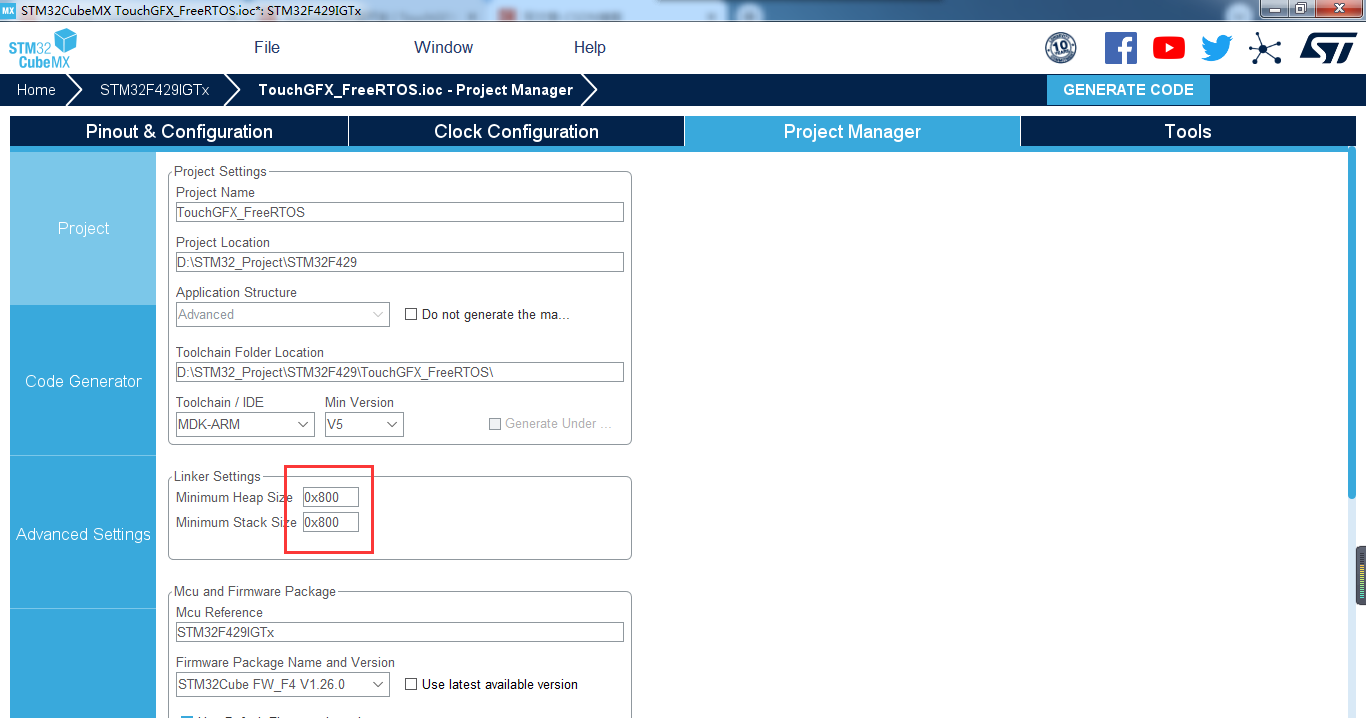The image size is (1366, 722).
Task: Open the Facebook icon link
Action: pos(1120,48)
